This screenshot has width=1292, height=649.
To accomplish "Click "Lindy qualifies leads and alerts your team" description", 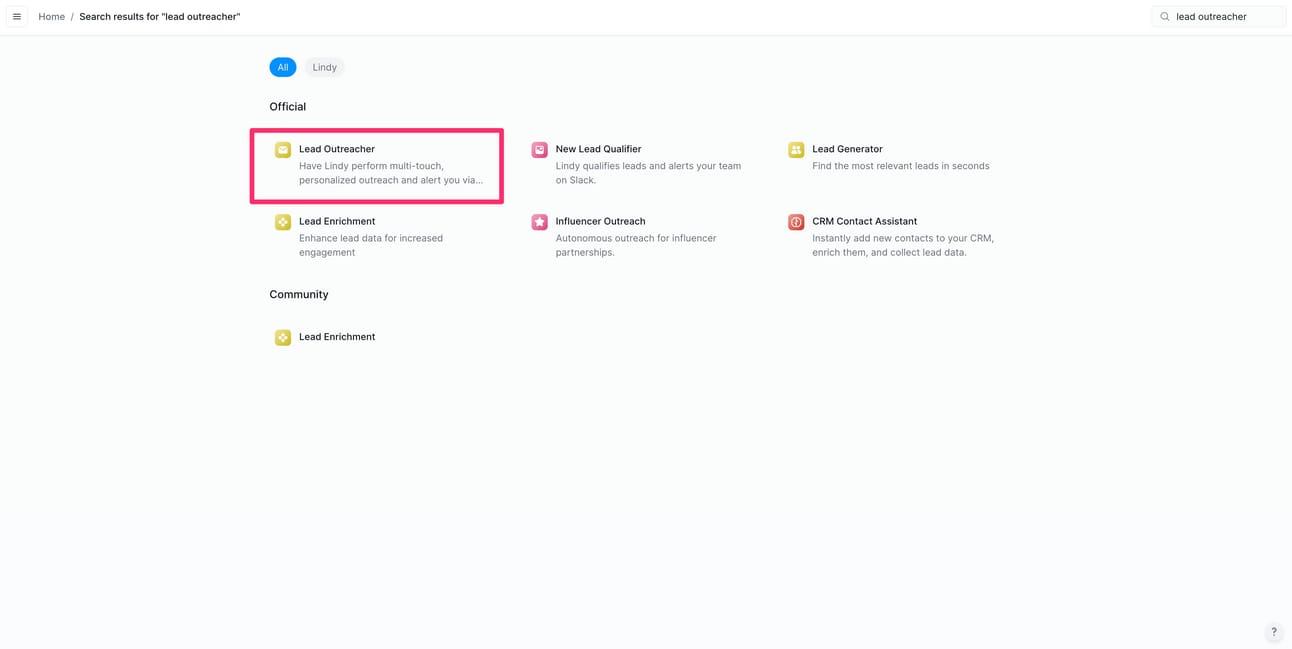I will [x=648, y=173].
